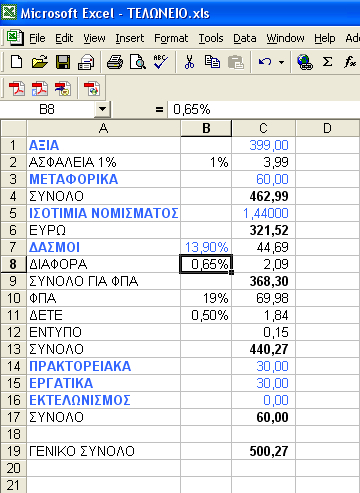Select cell ΕΝΤΥΠΟ
Screen dimensions: 360x493
104,332
